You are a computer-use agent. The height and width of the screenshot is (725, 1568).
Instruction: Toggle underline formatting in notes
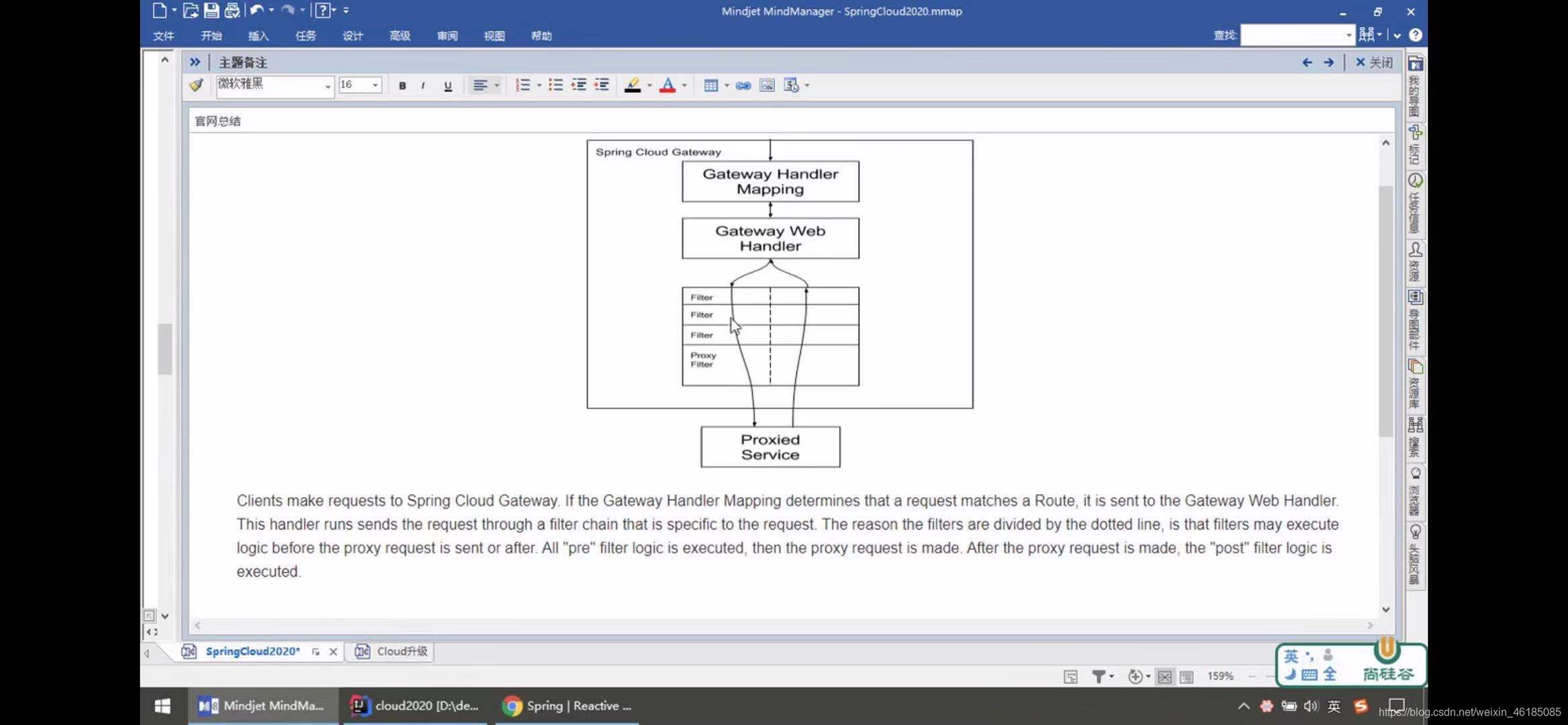[x=448, y=86]
